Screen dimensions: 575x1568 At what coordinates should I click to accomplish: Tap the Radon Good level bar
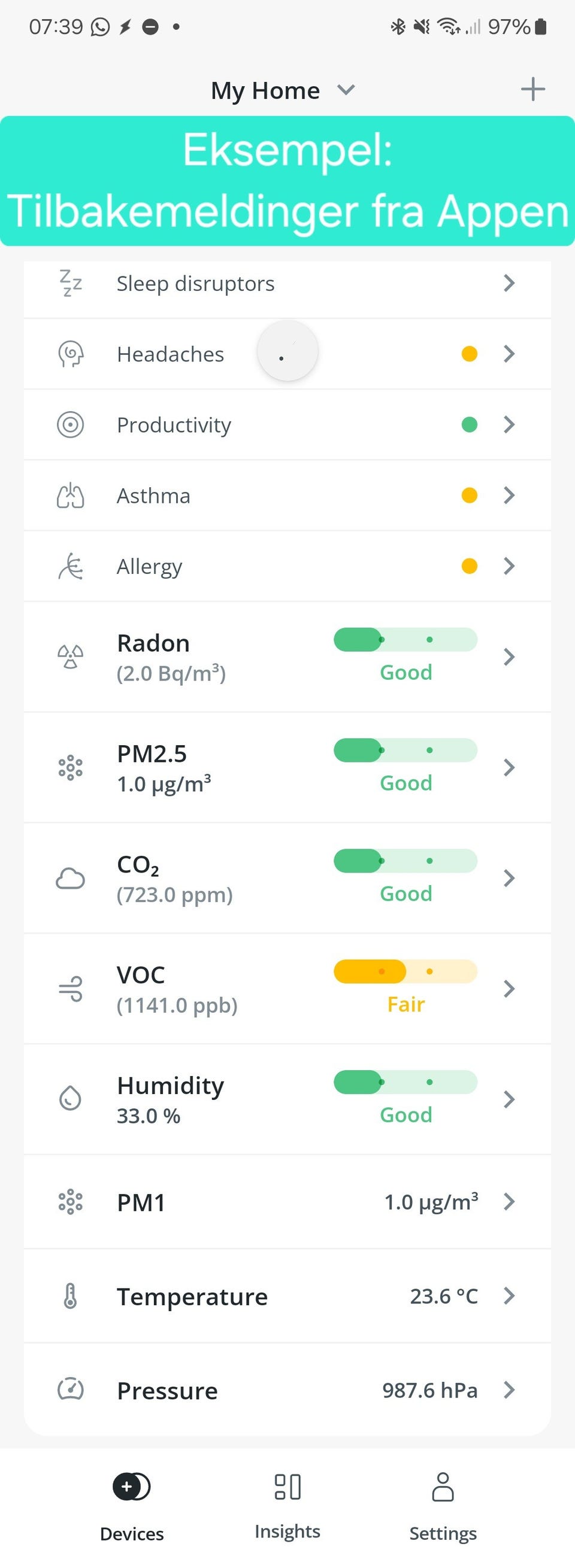pos(405,640)
